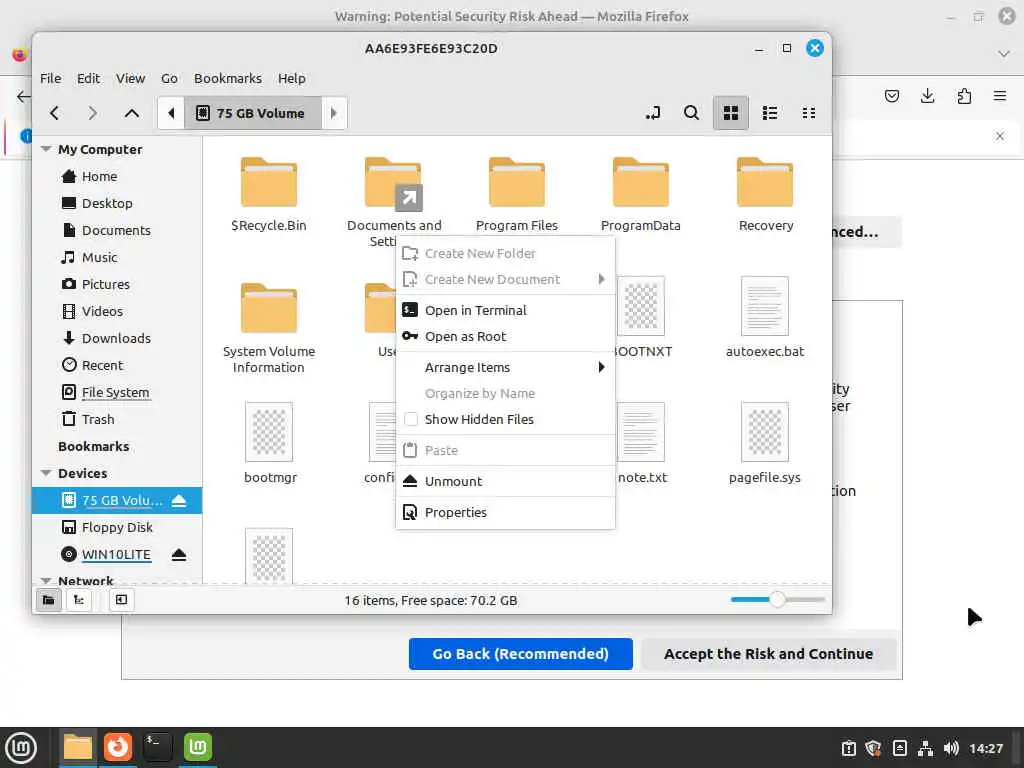Open Linux Mint start menu

click(22, 748)
